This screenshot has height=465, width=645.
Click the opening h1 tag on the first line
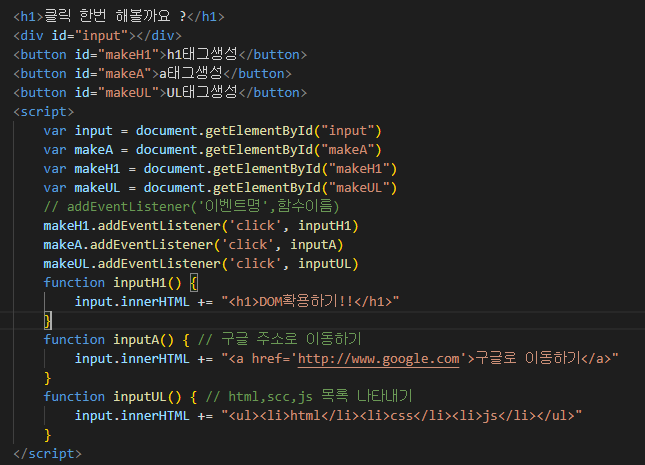coord(28,16)
